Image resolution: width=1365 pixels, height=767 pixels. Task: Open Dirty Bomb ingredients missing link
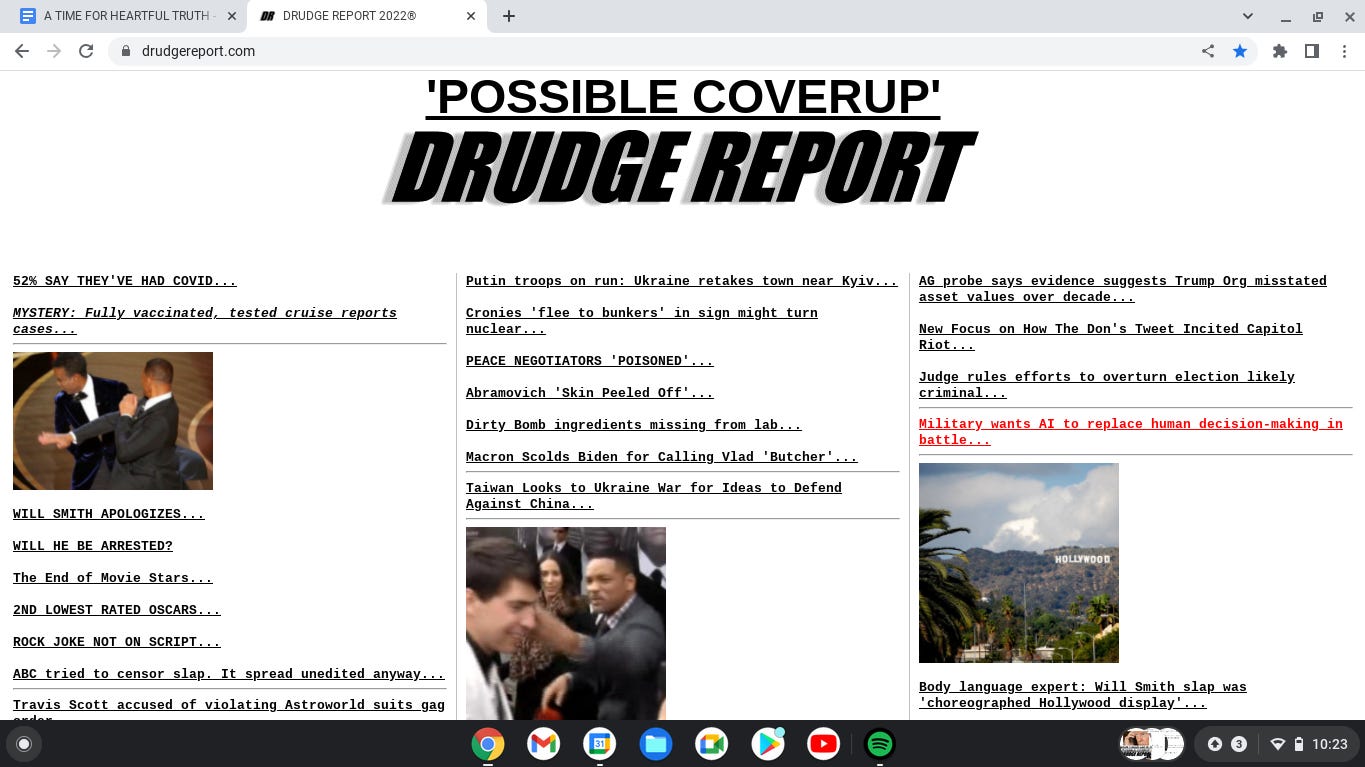pyautogui.click(x=634, y=425)
